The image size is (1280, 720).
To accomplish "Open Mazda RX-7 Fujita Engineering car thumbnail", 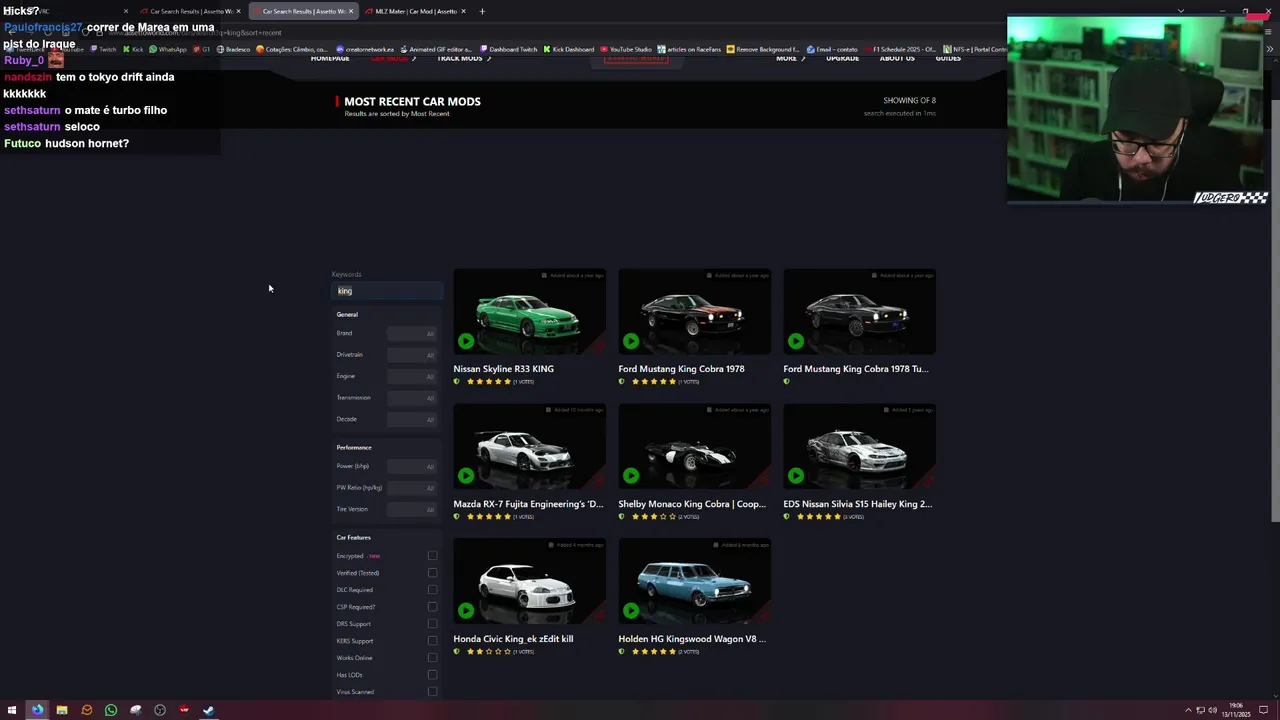I will (x=529, y=446).
